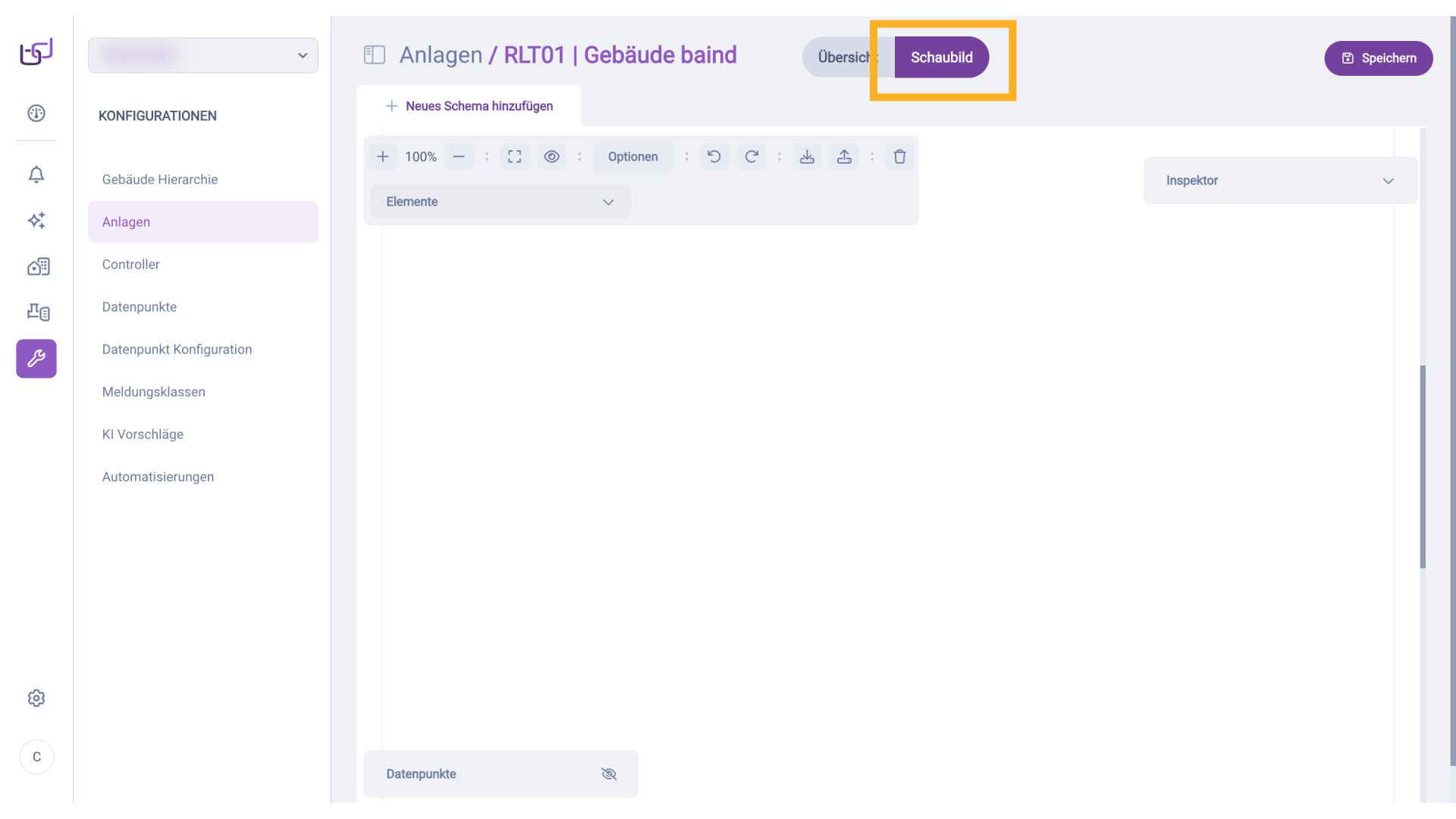Toggle sidebar panel icon beside Anlagen title
Viewport: 1456px width, 819px height.
pos(375,55)
